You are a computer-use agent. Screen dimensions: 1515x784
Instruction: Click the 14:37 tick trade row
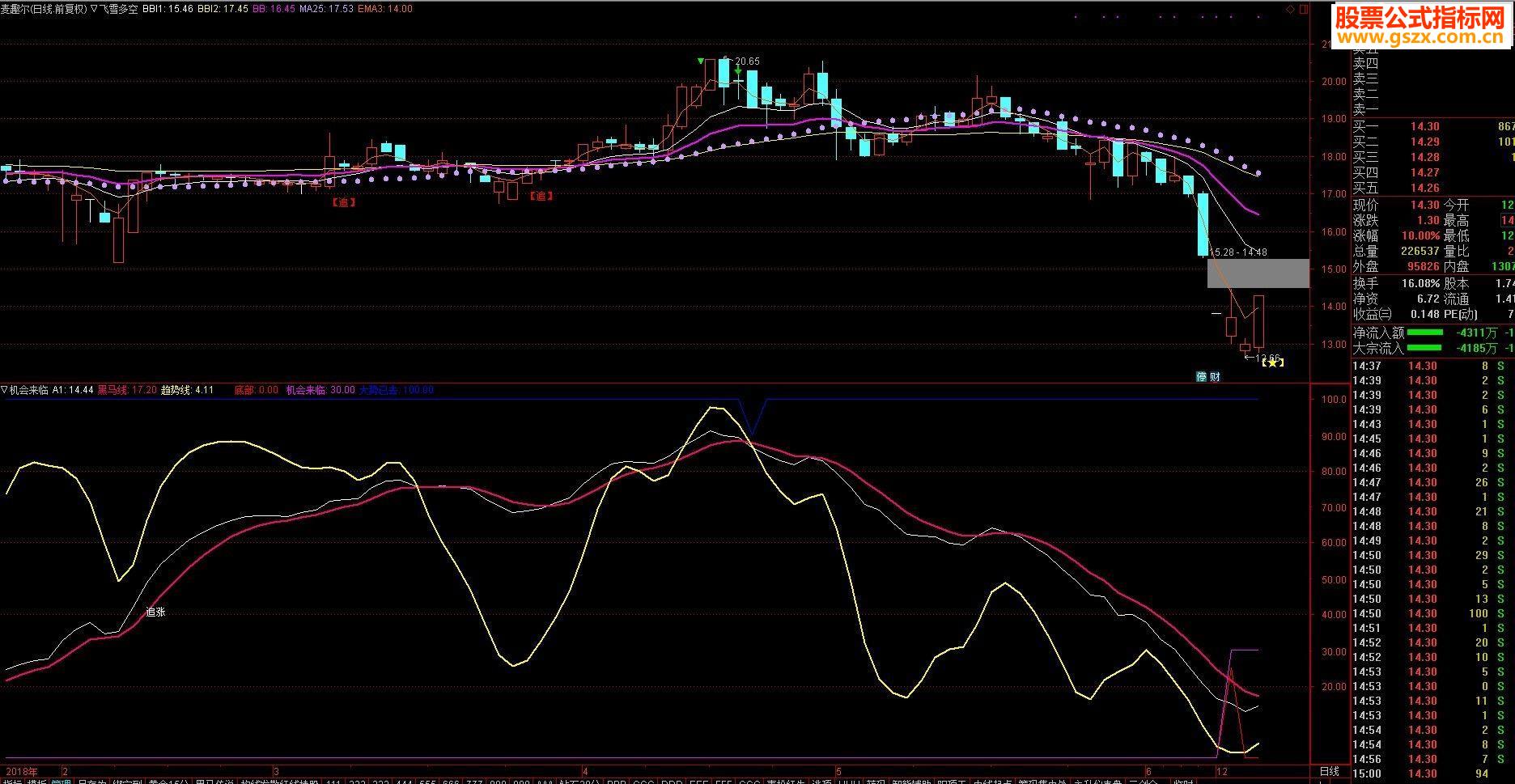coord(1433,366)
